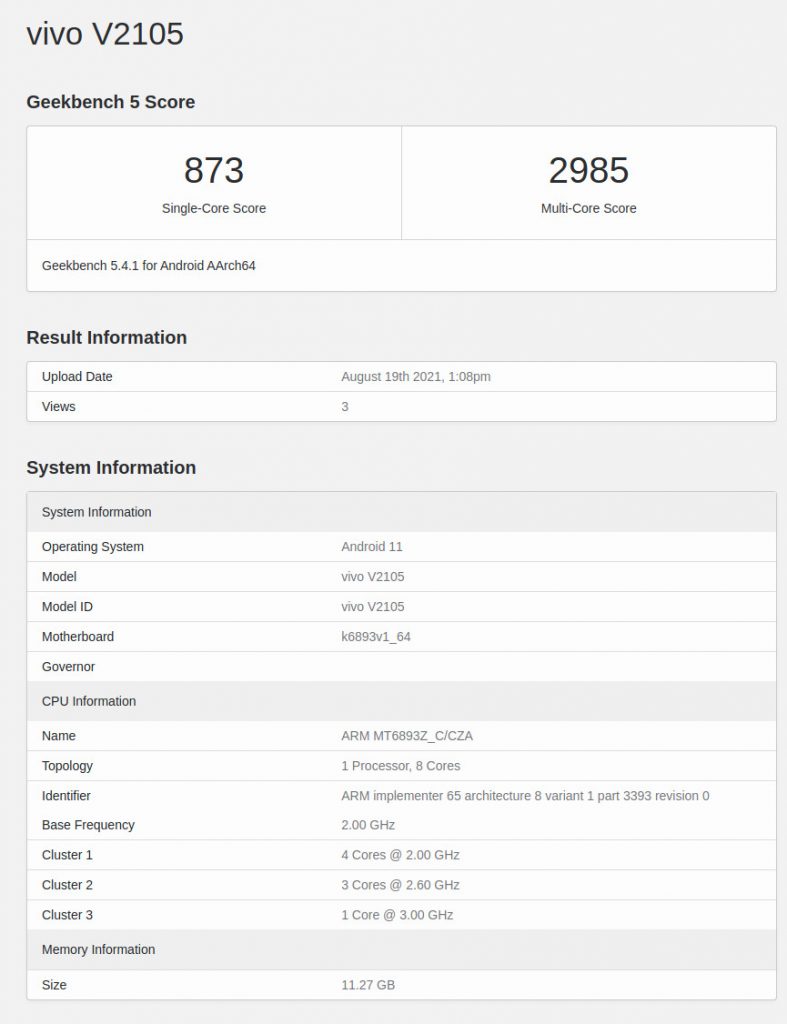Click the Topology label

click(67, 766)
